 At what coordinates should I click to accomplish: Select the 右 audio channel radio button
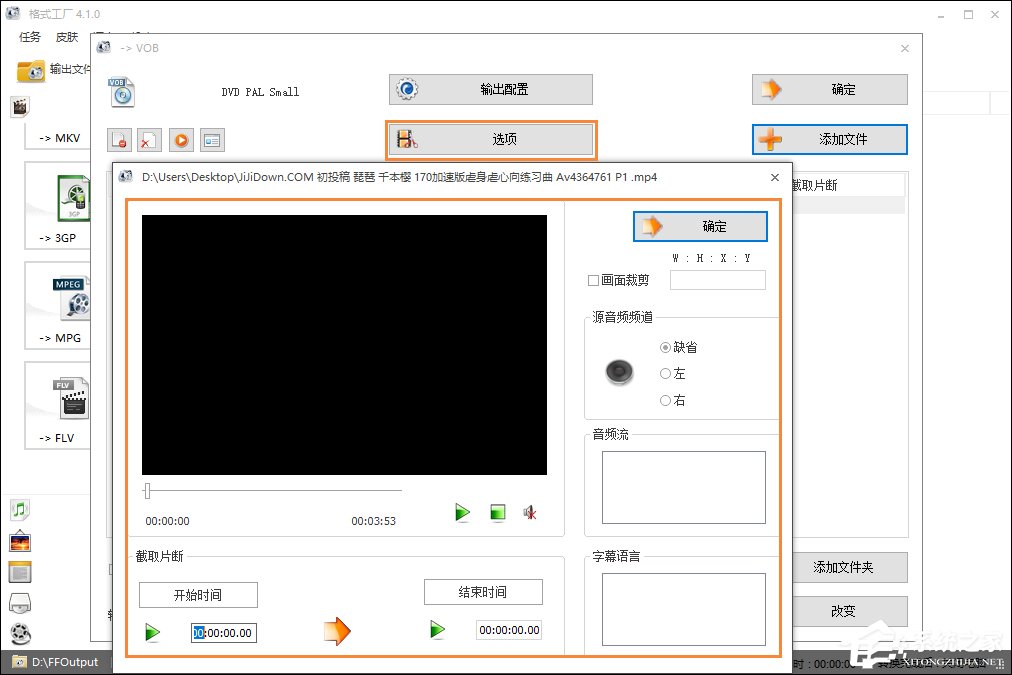[665, 398]
